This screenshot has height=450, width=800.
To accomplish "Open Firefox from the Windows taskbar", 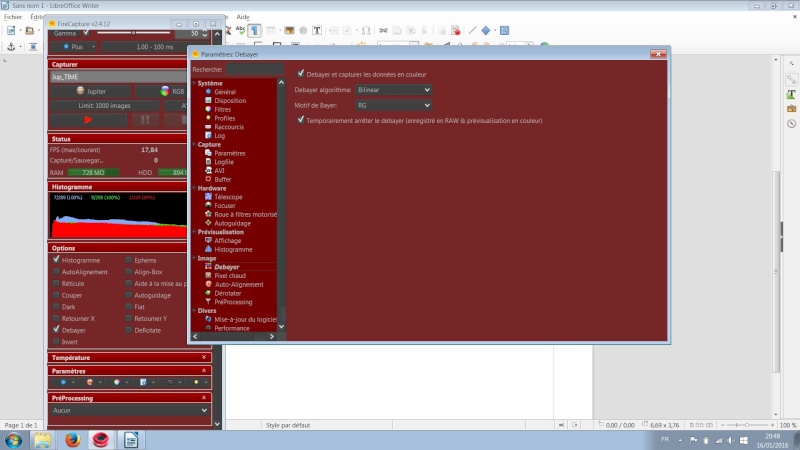I will coord(72,440).
